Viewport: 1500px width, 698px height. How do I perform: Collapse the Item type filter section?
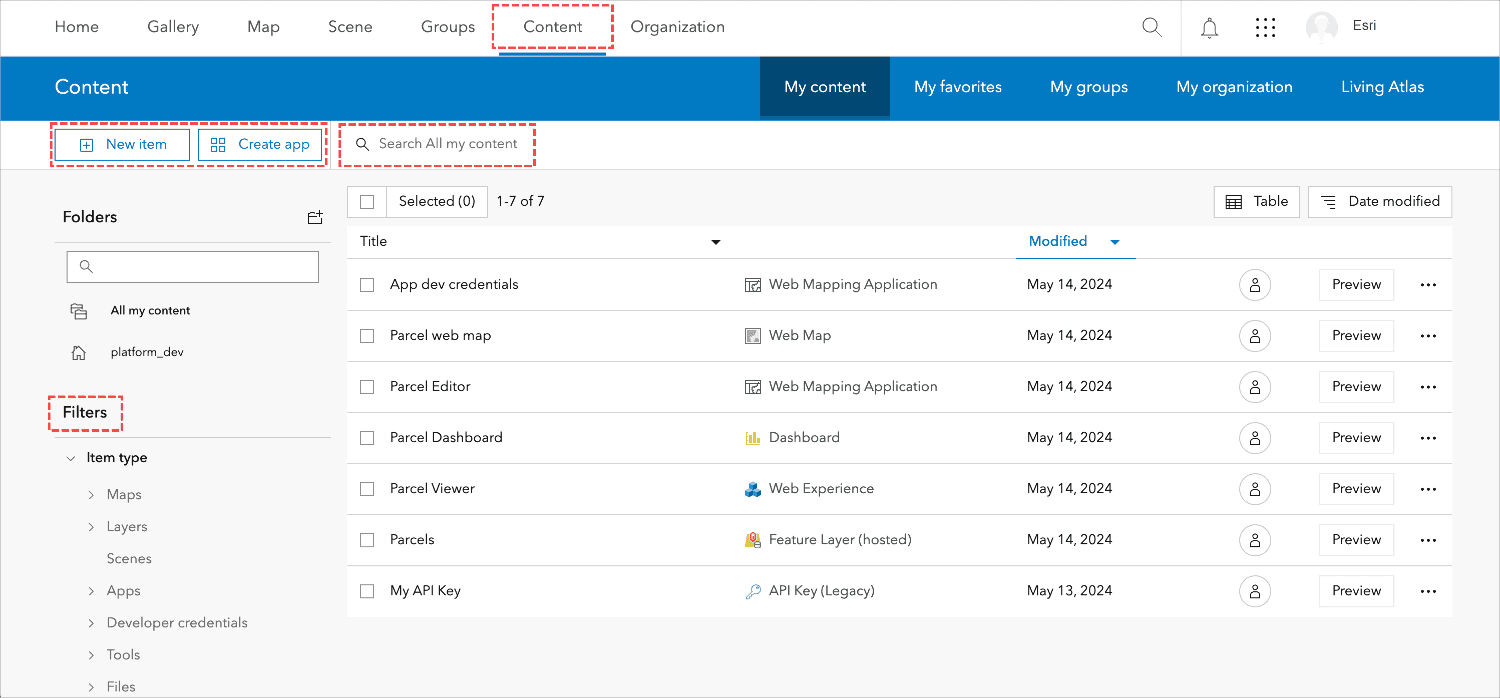[x=70, y=457]
